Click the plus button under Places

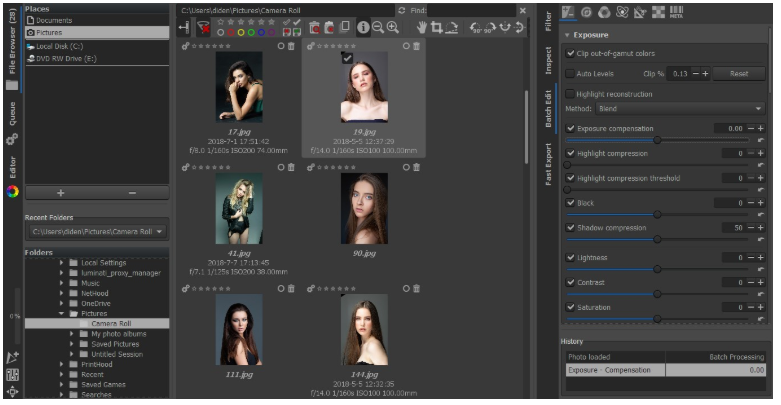[60, 192]
